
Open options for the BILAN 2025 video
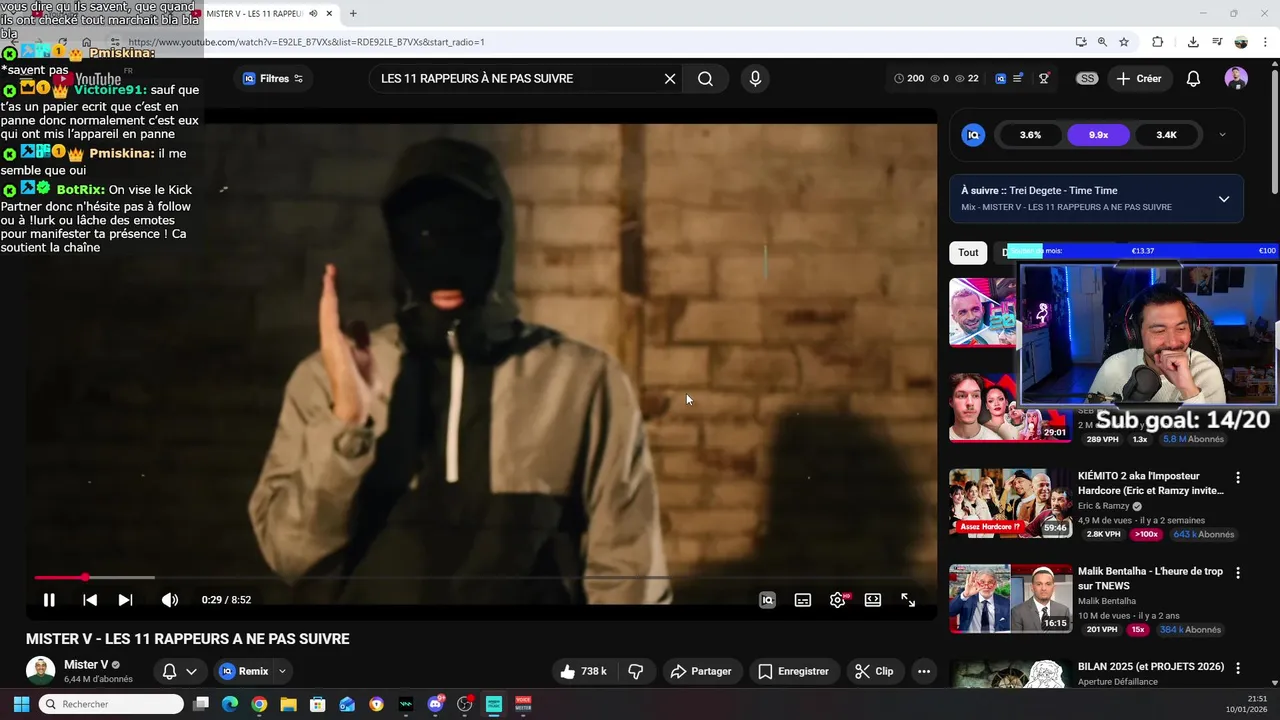(x=1238, y=668)
